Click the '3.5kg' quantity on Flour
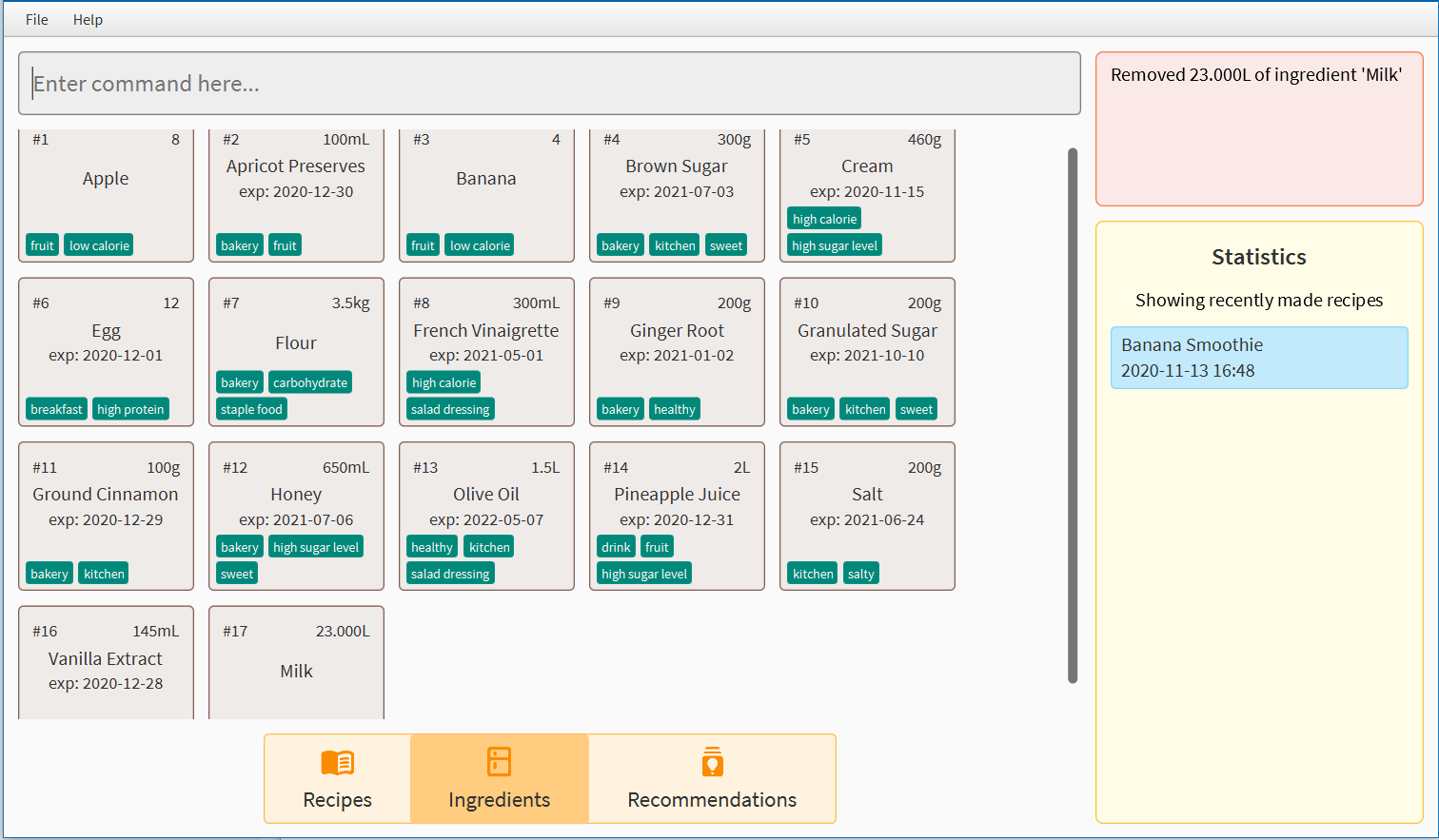Screen dimensions: 1439x840 (350, 303)
